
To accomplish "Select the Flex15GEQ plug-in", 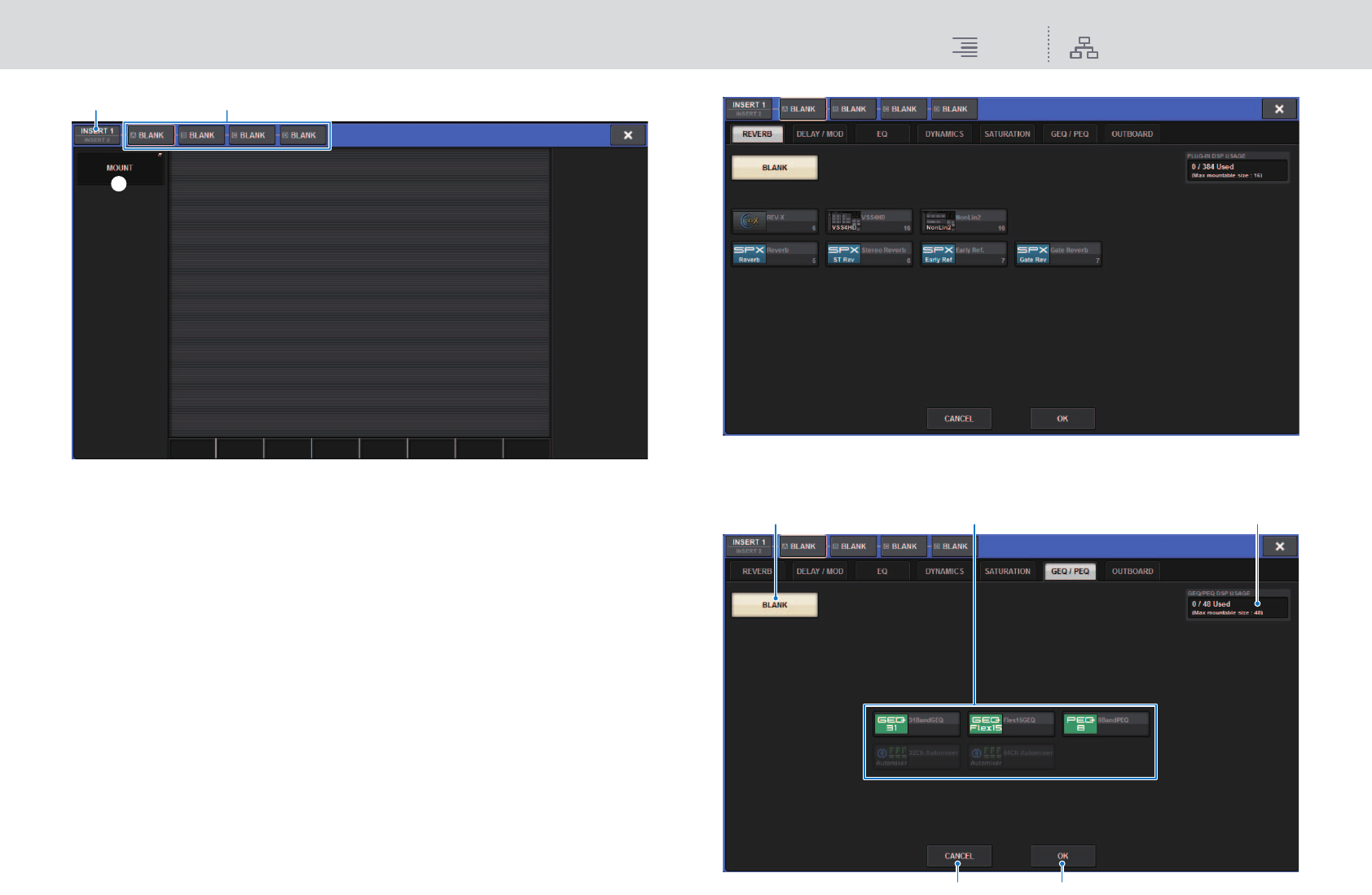I will (x=1011, y=724).
